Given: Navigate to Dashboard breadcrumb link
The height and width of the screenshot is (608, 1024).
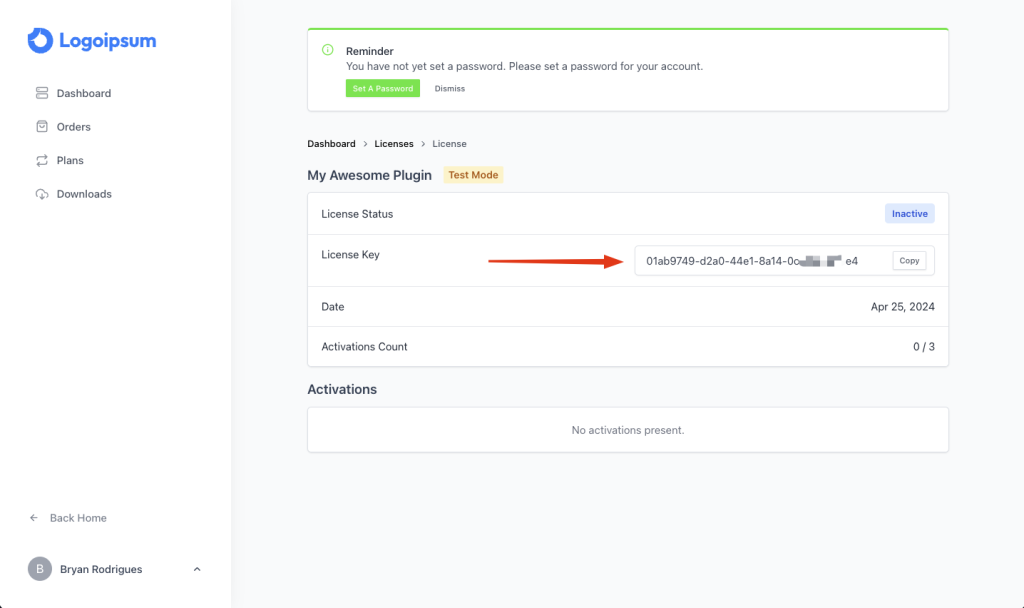Looking at the screenshot, I should [331, 144].
